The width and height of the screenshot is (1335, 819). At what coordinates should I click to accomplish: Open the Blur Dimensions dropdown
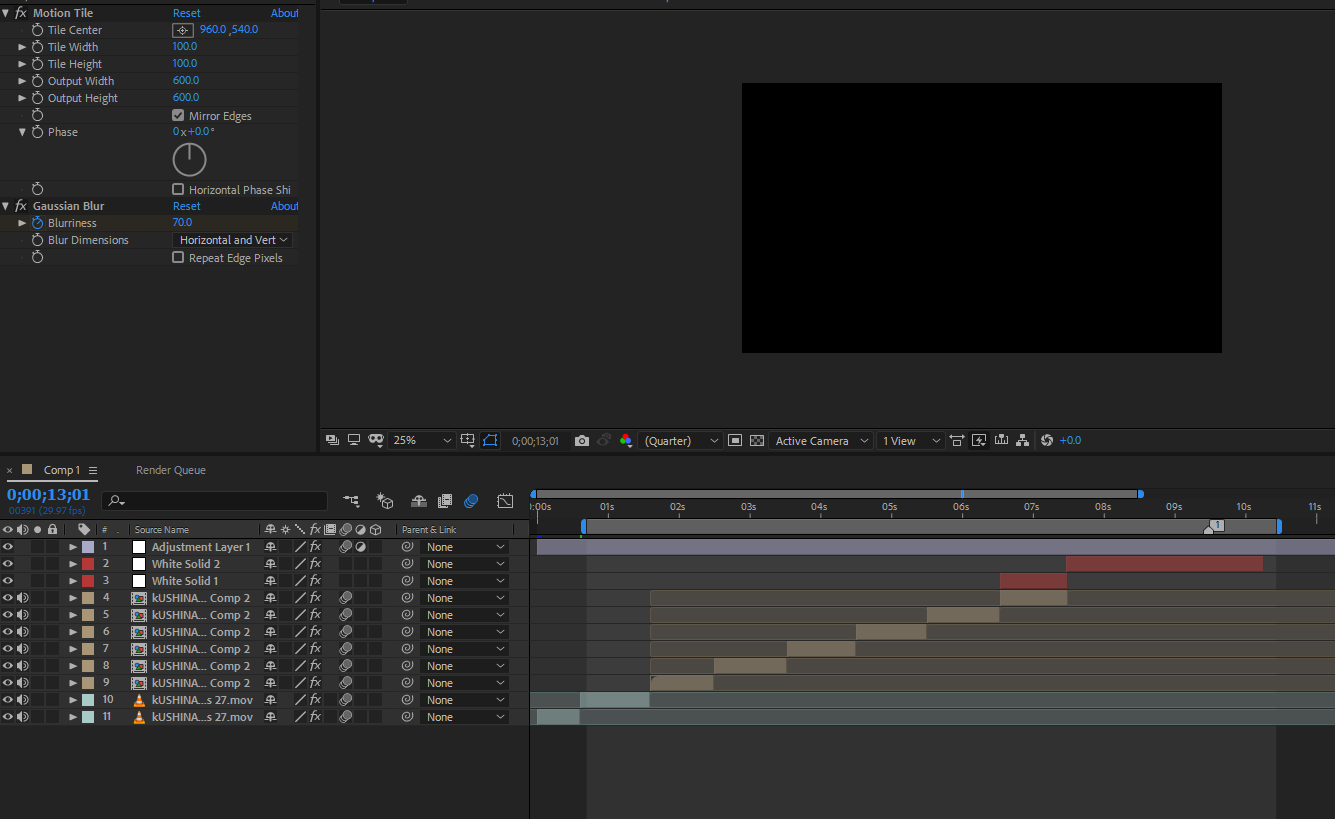coord(233,240)
